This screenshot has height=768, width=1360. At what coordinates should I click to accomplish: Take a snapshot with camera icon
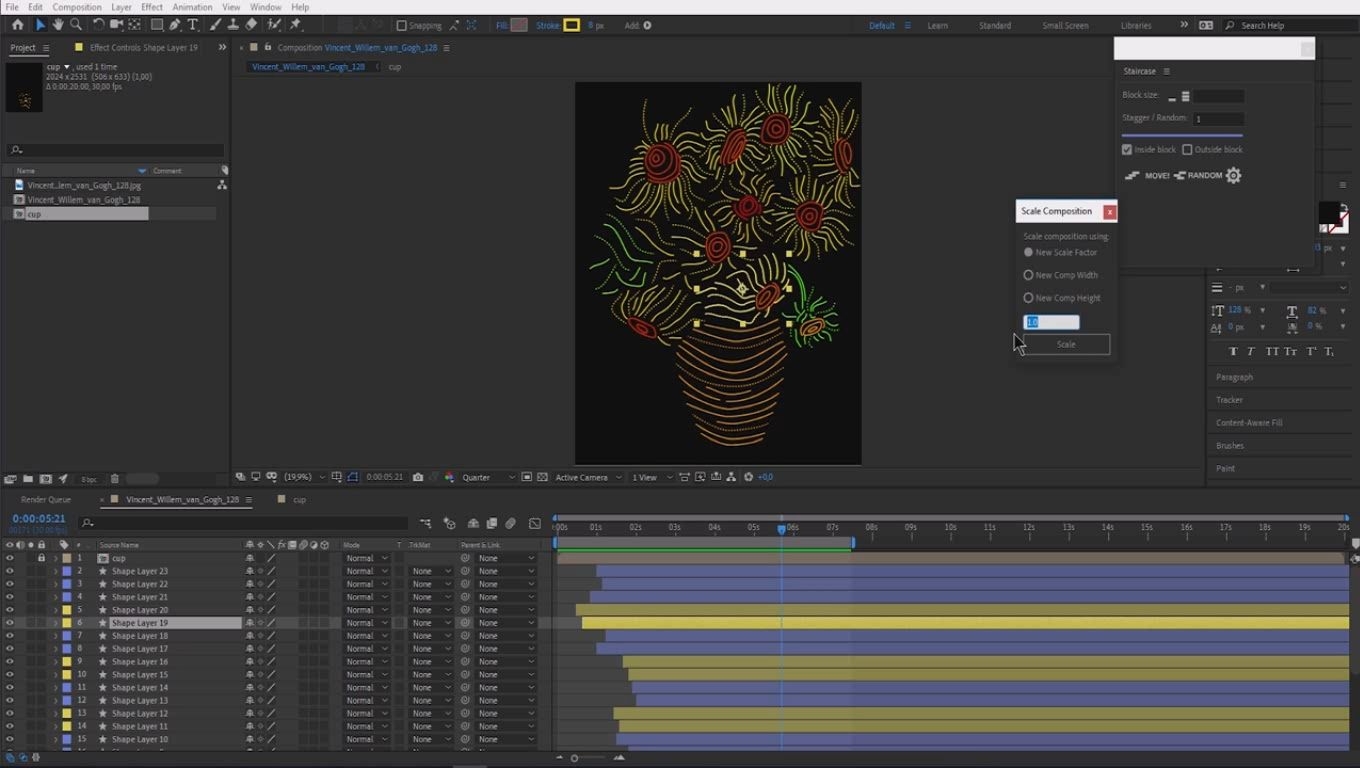pyautogui.click(x=418, y=478)
